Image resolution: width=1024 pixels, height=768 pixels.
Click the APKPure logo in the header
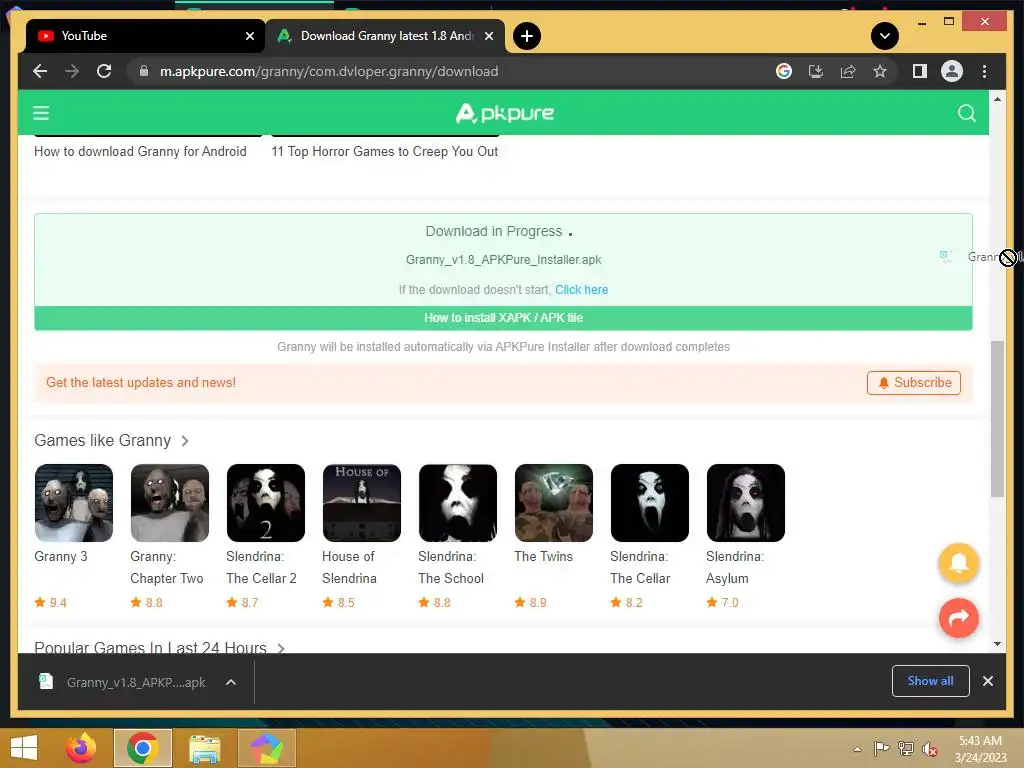504,113
